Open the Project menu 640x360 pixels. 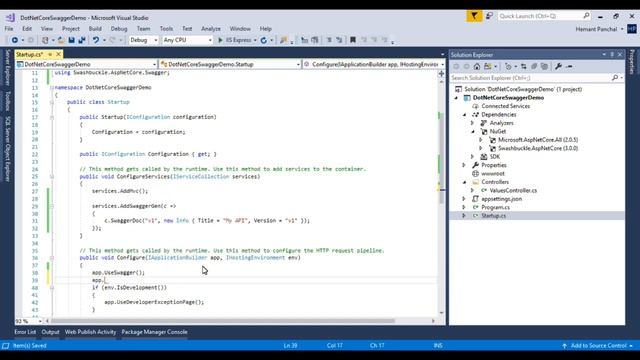(71, 29)
